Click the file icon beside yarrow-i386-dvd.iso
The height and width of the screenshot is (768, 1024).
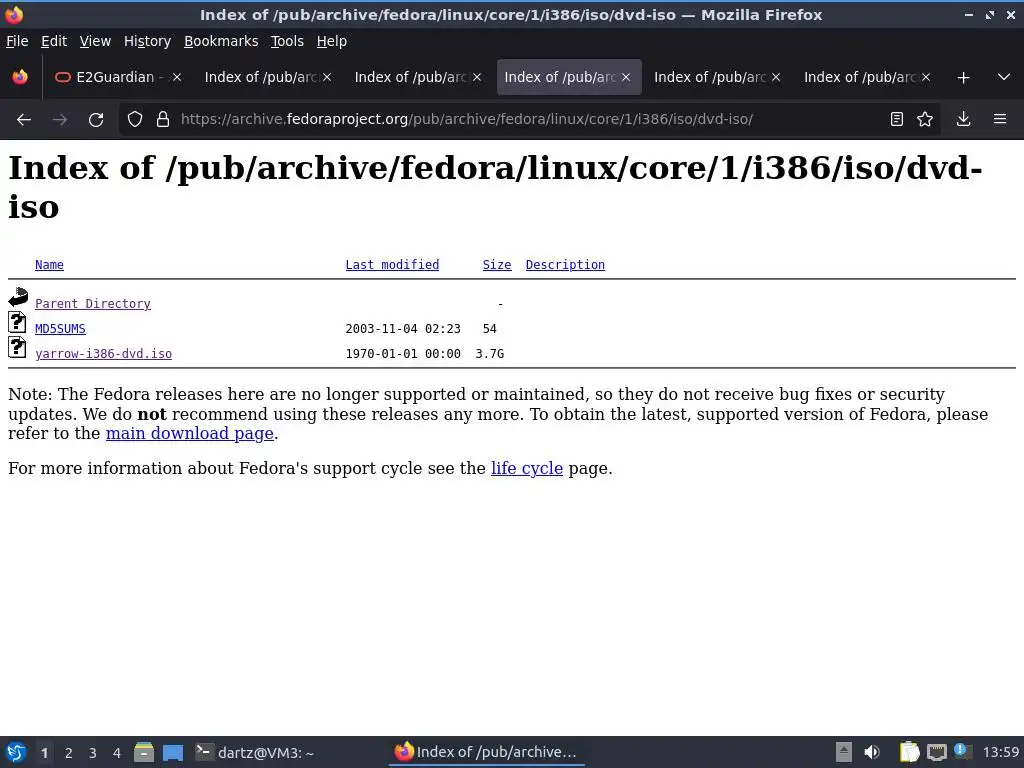click(x=18, y=347)
